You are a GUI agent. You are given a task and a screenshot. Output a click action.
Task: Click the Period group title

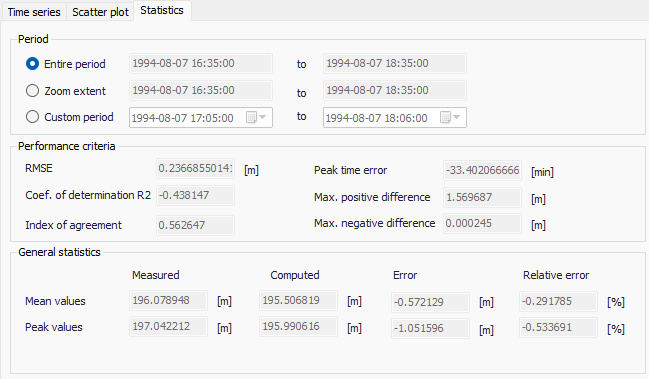tap(33, 39)
